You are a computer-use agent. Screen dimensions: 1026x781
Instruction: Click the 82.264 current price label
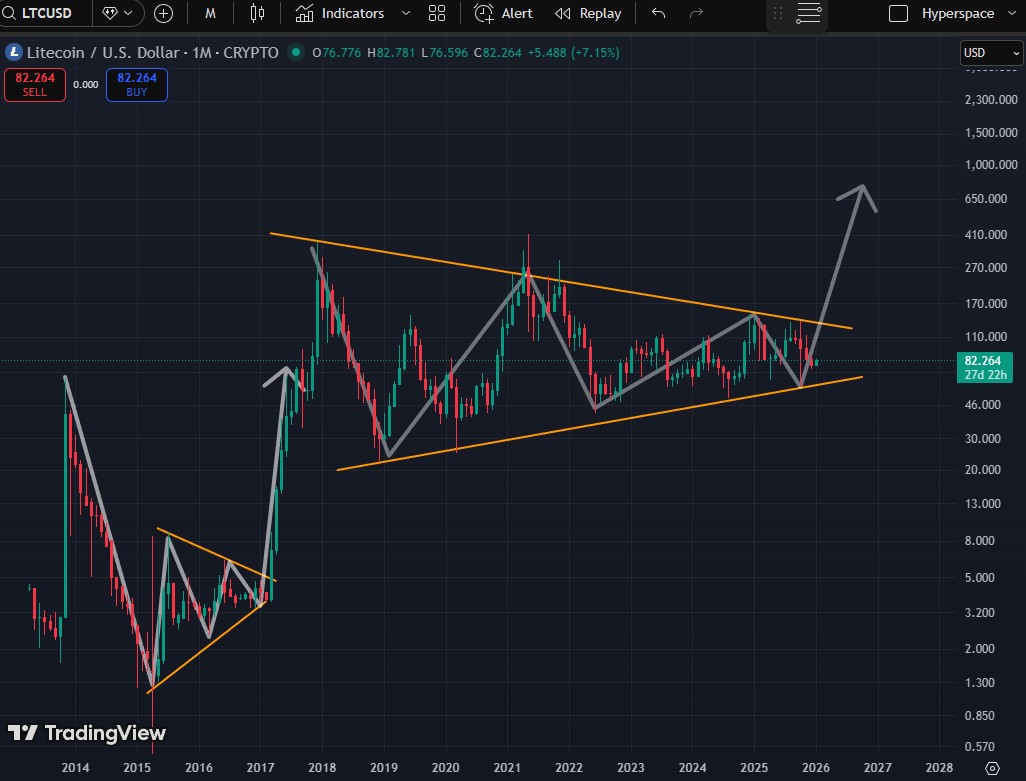point(982,360)
